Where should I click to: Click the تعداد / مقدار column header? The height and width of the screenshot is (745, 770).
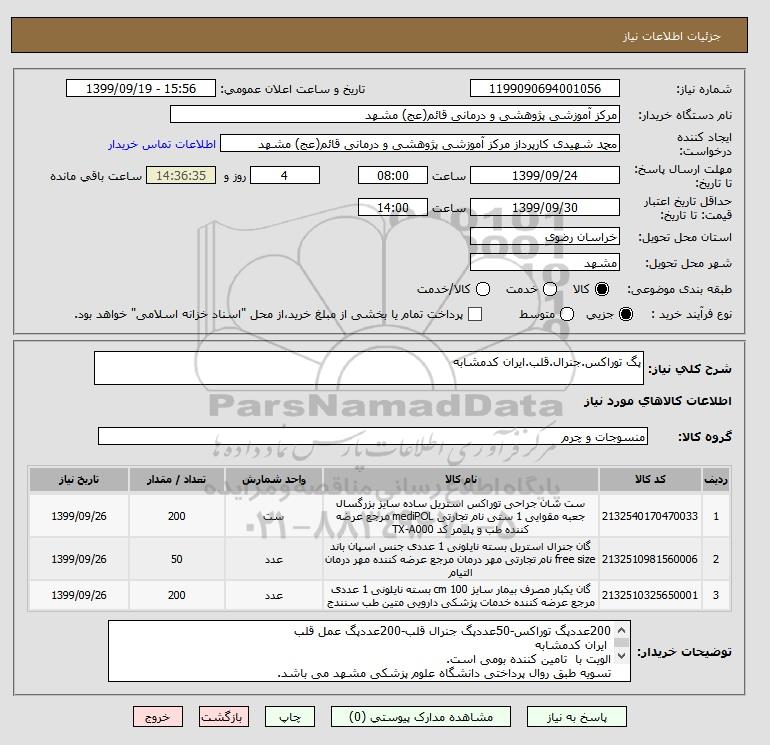click(177, 479)
